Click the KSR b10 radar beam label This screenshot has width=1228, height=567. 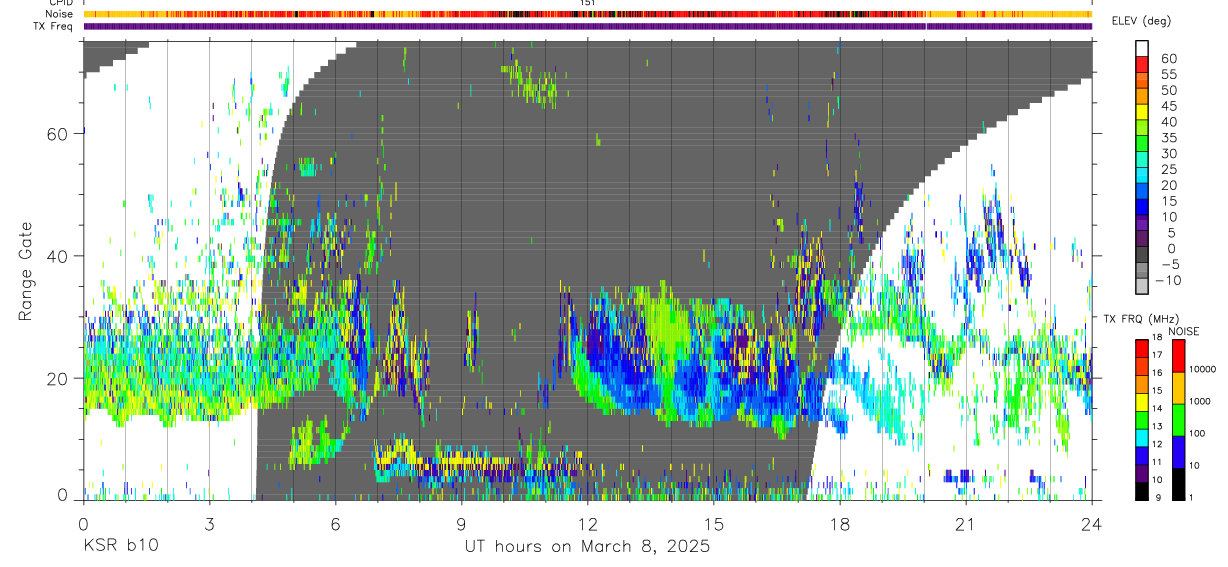click(120, 547)
